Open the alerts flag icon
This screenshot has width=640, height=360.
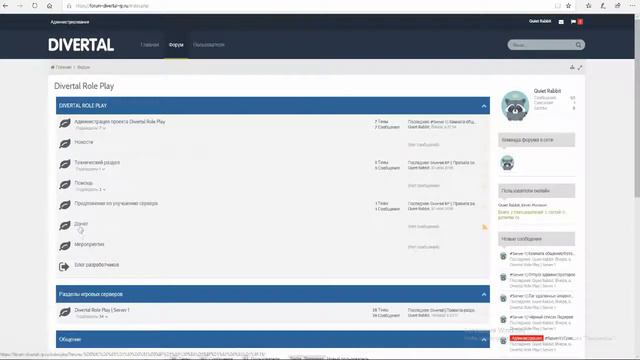click(x=573, y=22)
